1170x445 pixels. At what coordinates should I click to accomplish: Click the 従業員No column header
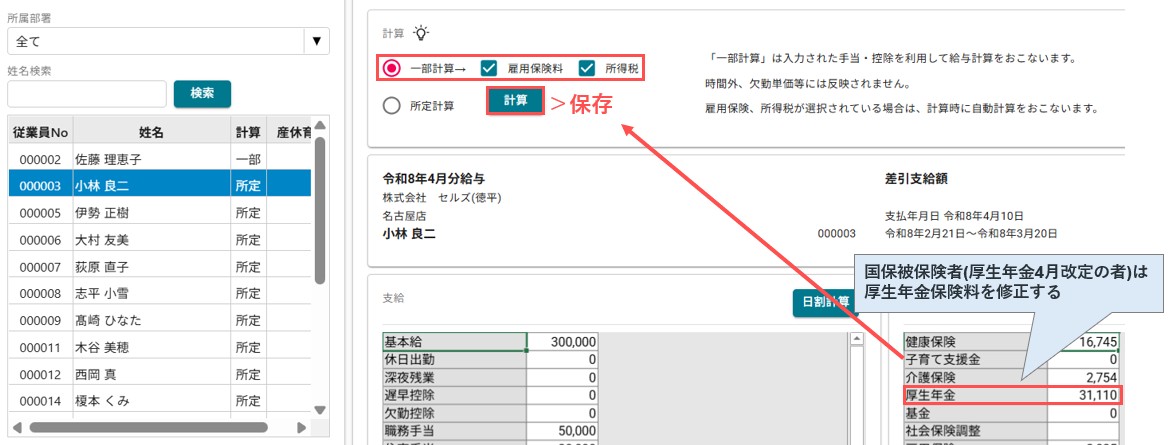(x=40, y=133)
